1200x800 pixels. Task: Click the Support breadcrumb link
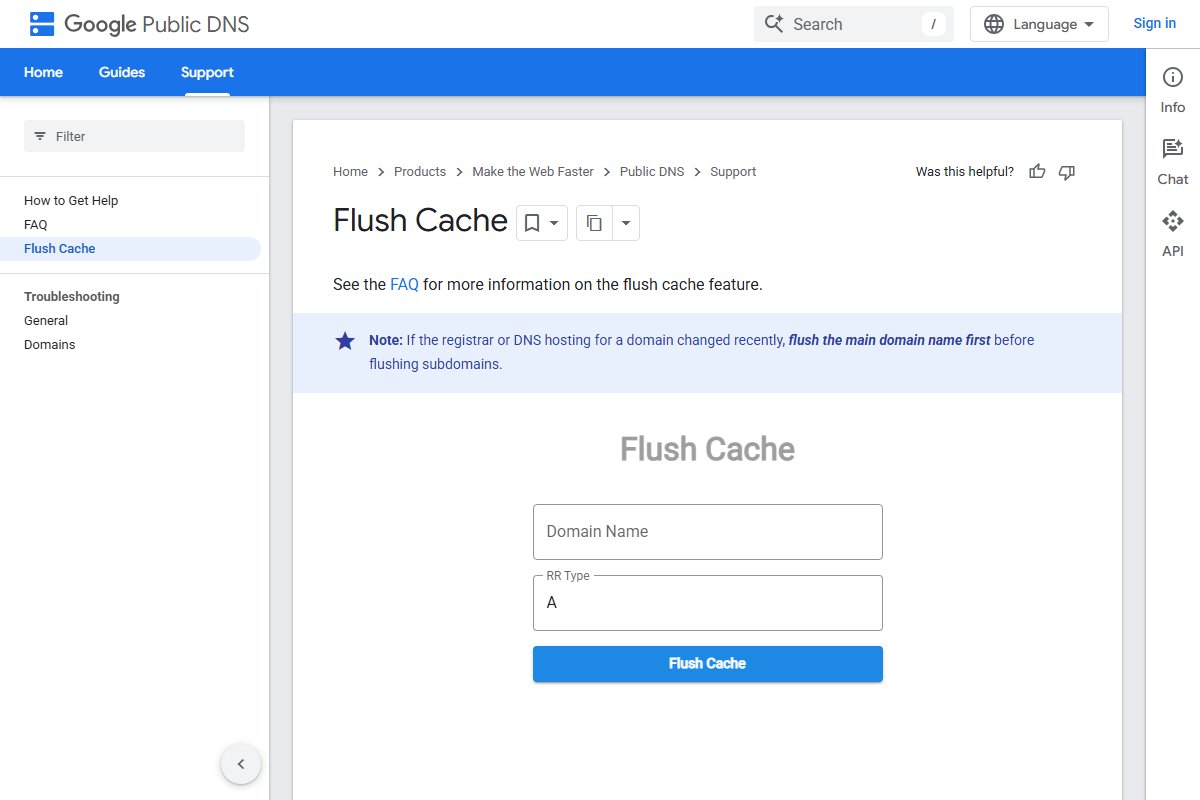click(733, 172)
